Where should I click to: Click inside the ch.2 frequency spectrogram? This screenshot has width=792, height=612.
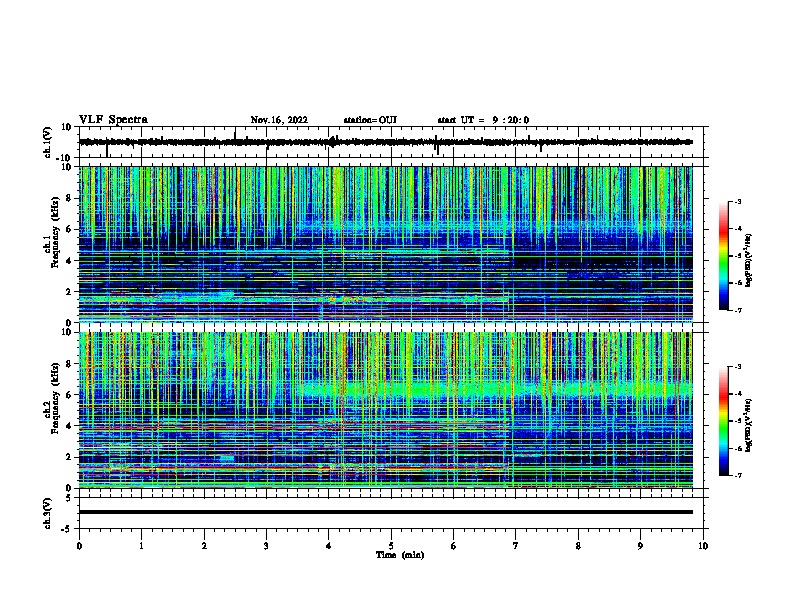(385, 410)
